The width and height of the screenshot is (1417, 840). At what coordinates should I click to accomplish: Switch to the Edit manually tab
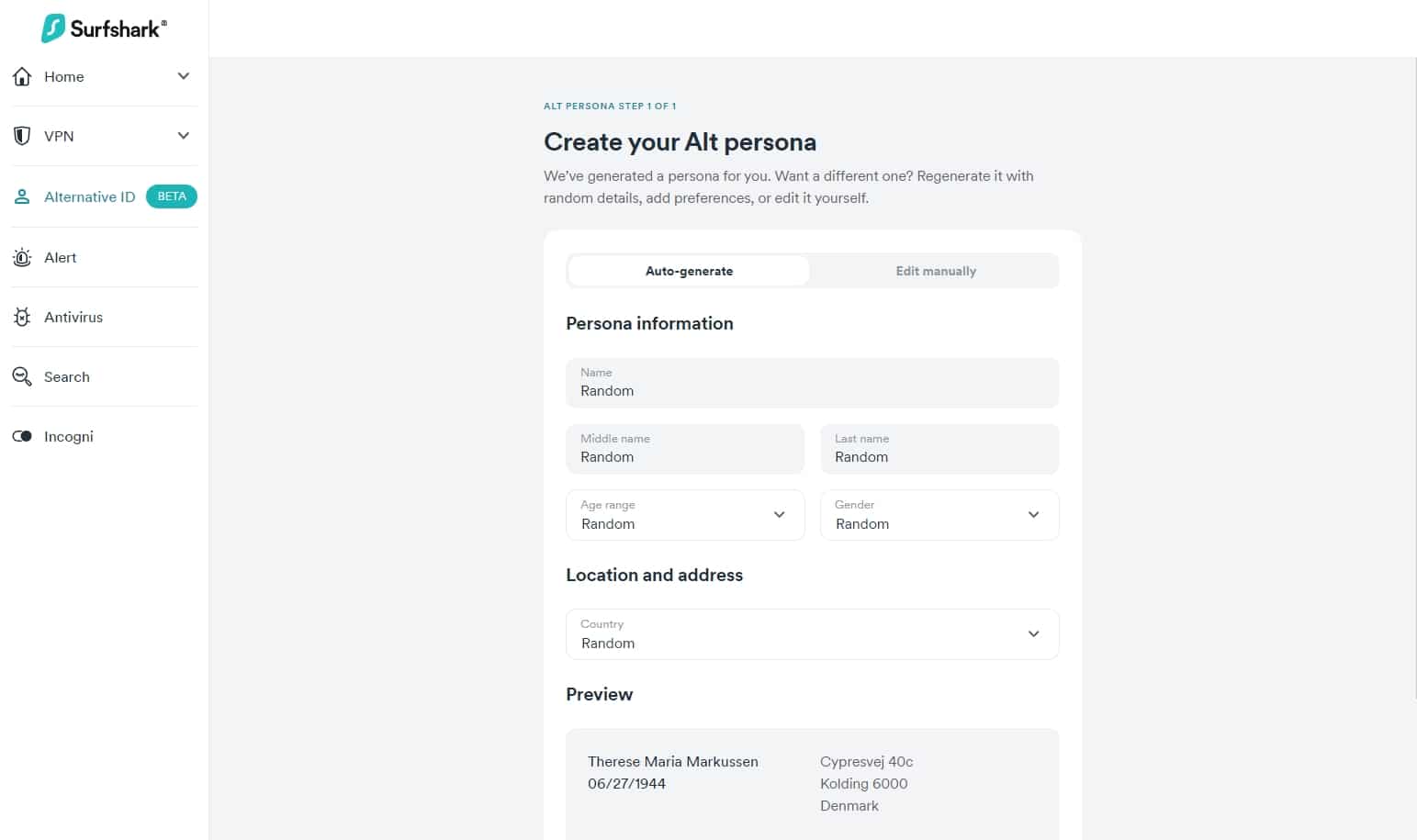936,271
